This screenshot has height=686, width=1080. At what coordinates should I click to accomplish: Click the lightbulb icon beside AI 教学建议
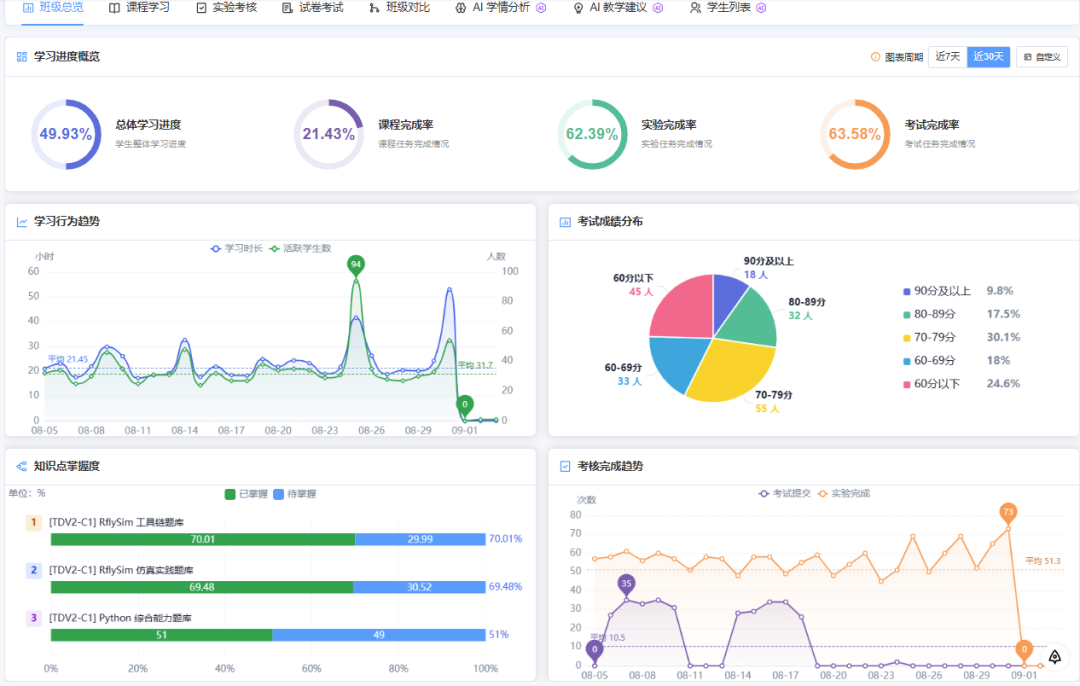point(579,8)
